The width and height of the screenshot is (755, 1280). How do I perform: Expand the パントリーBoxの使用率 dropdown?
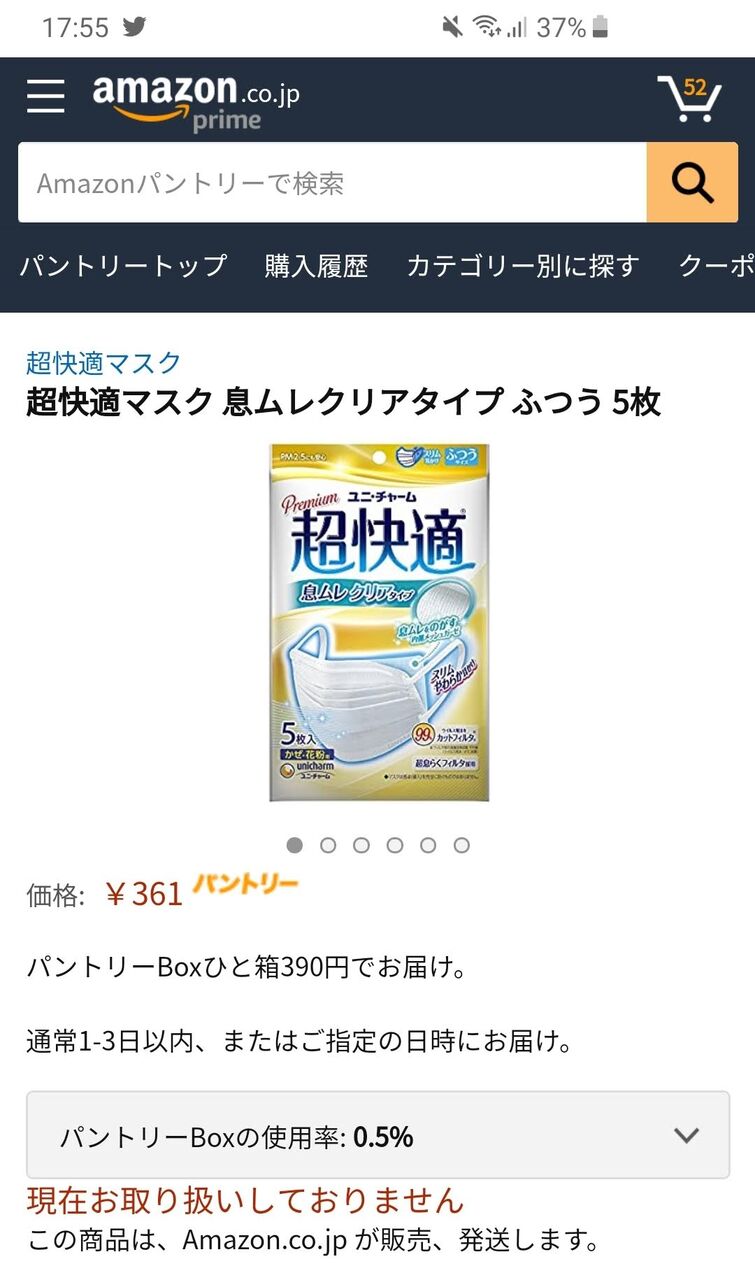point(378,1135)
